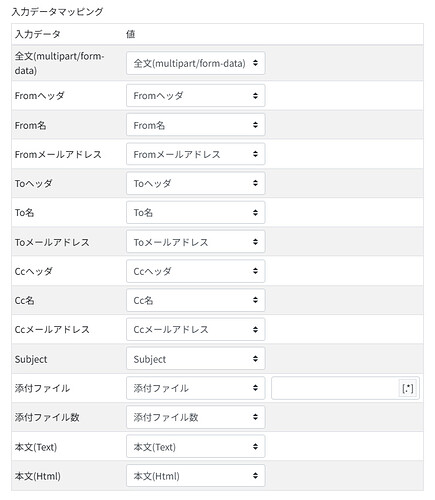Image resolution: width=435 pixels, height=500 pixels.
Task: Expand the 本文(Html) select box
Action: (196, 476)
